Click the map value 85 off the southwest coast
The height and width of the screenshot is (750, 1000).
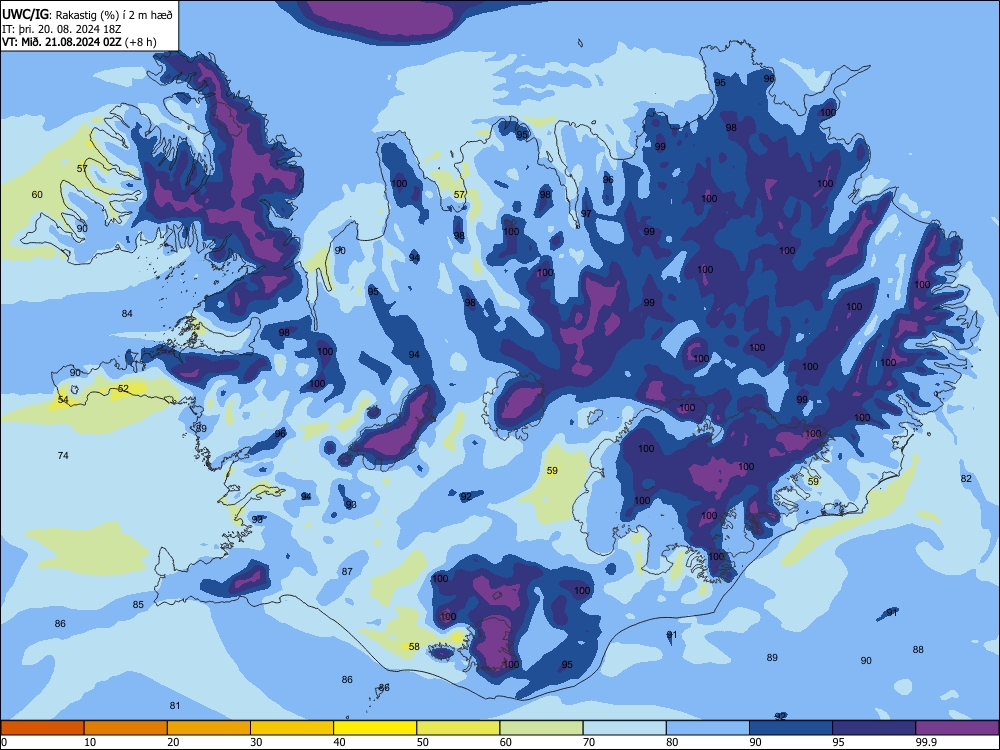138,605
